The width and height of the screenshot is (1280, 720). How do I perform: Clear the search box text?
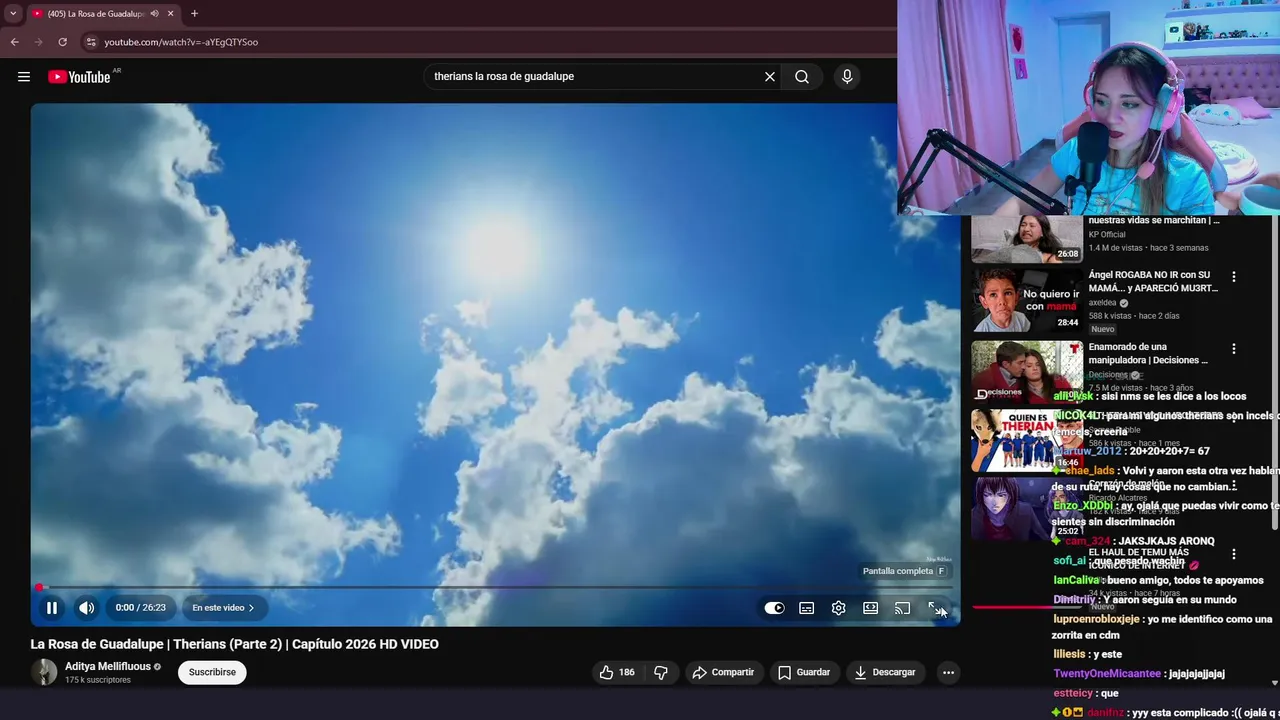[x=770, y=77]
